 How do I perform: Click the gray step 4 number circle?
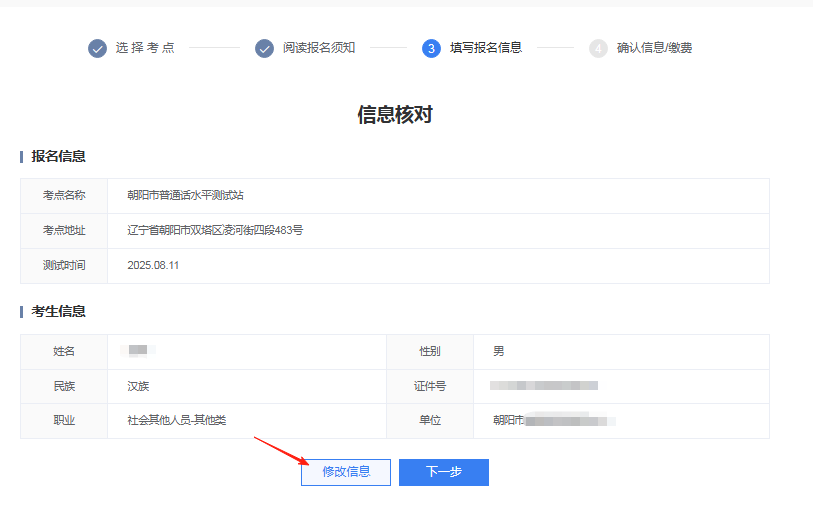[x=598, y=48]
